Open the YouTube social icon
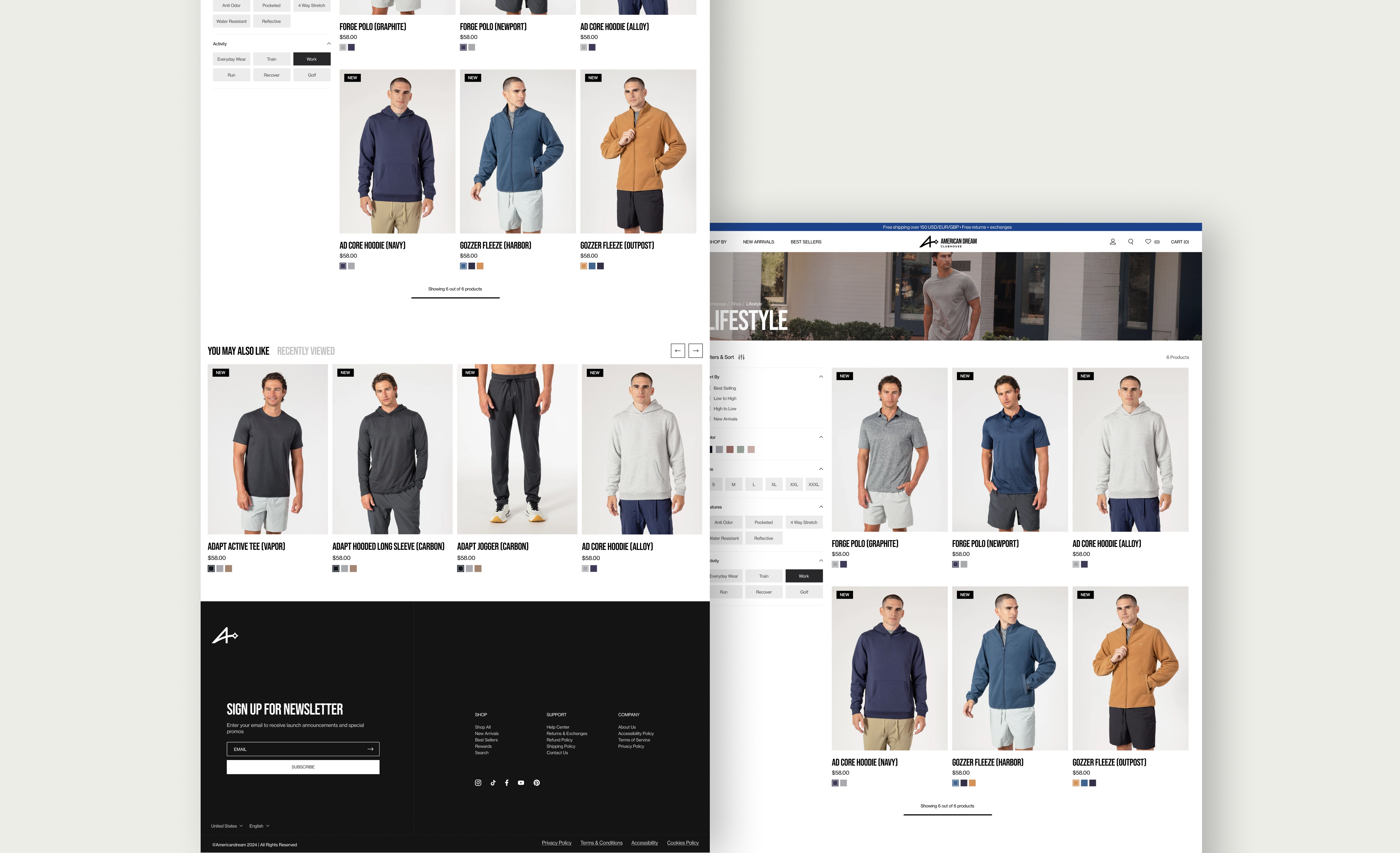 (521, 783)
